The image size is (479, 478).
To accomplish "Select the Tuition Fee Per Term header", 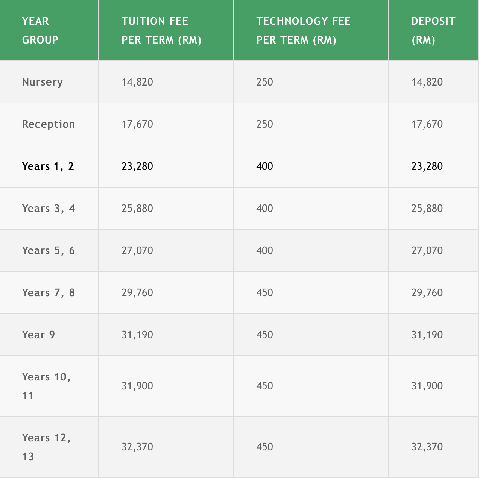I will pos(161,30).
